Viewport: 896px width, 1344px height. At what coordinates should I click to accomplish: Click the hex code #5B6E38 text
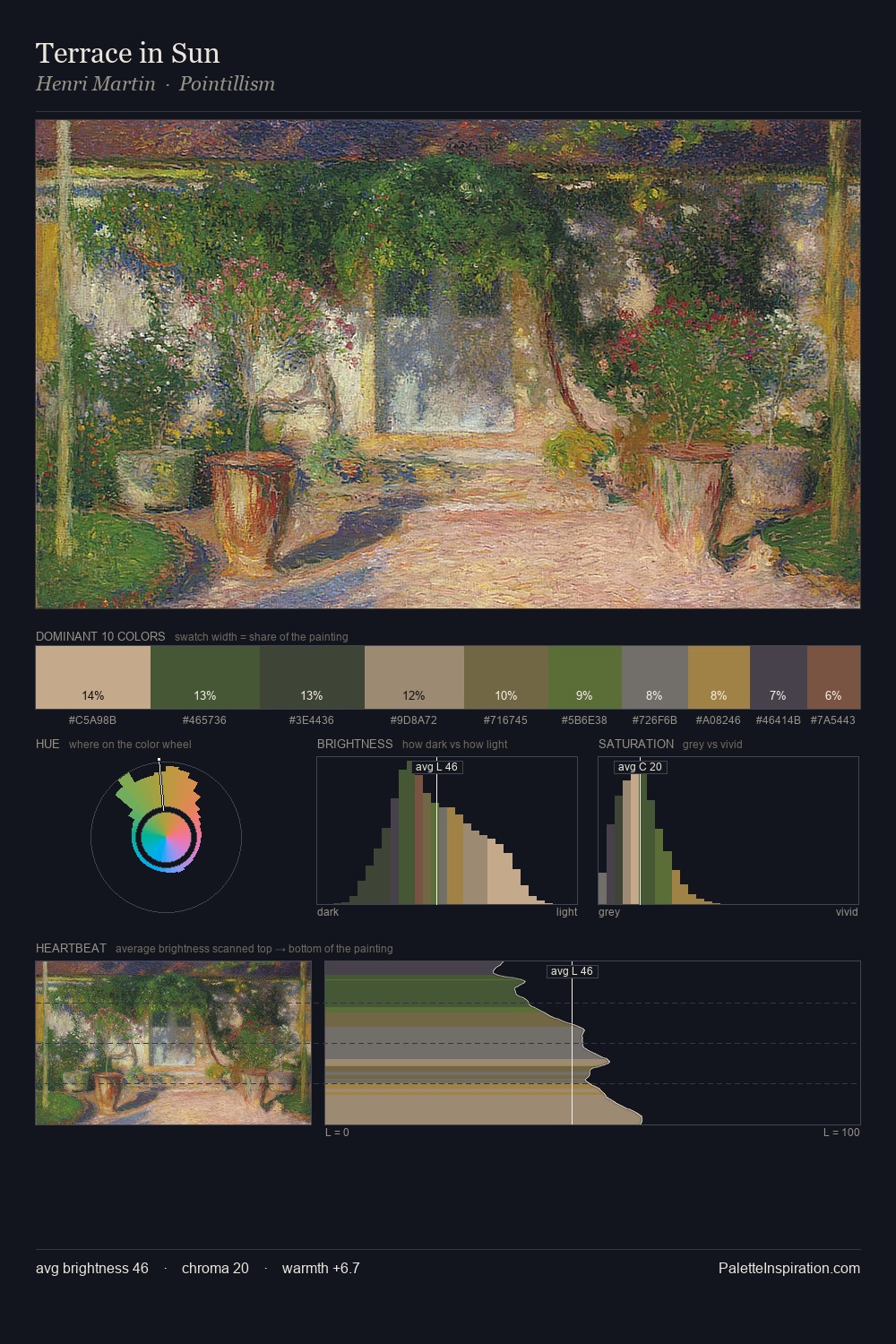(584, 719)
